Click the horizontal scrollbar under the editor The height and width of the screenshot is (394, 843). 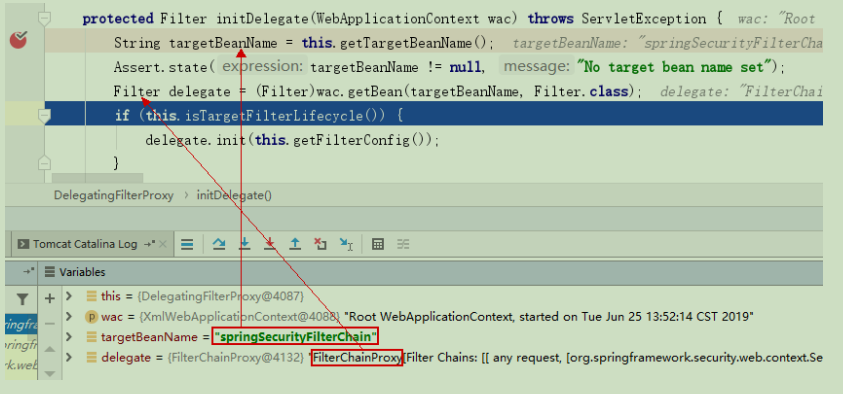coord(98,178)
